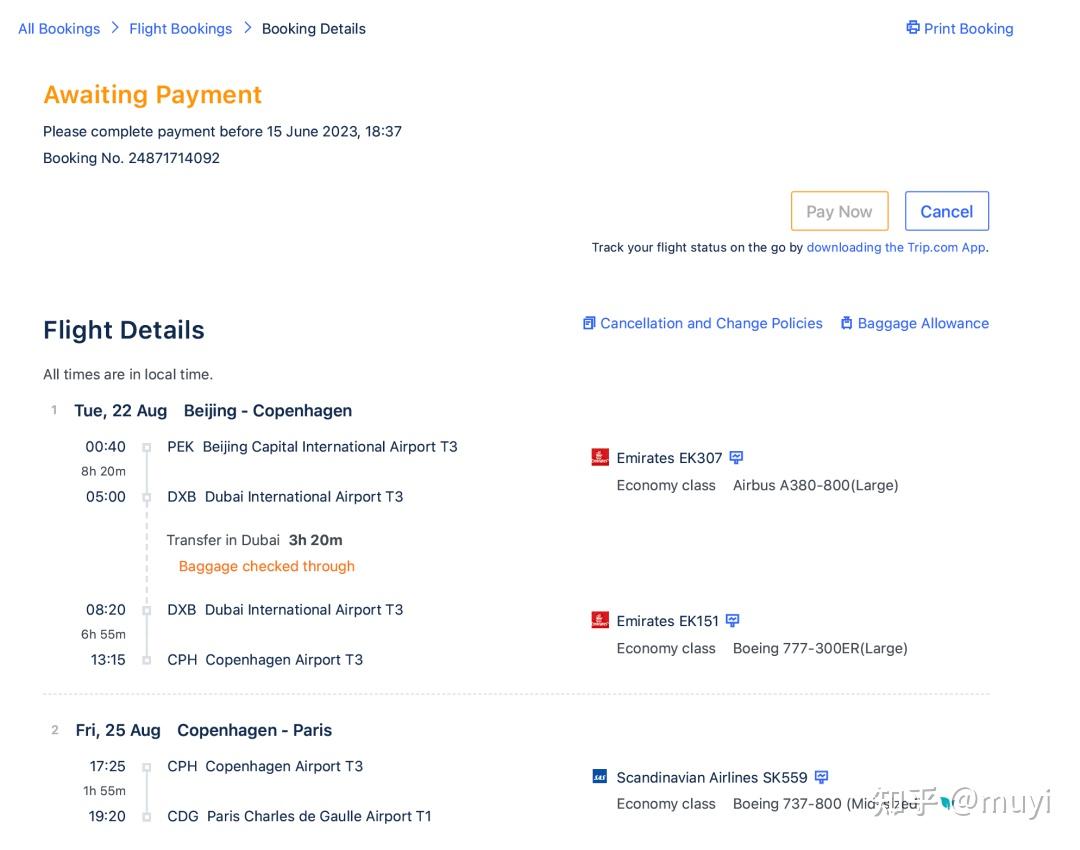The image size is (1080, 850).
Task: Go to All Bookings breadcrumb
Action: [59, 29]
